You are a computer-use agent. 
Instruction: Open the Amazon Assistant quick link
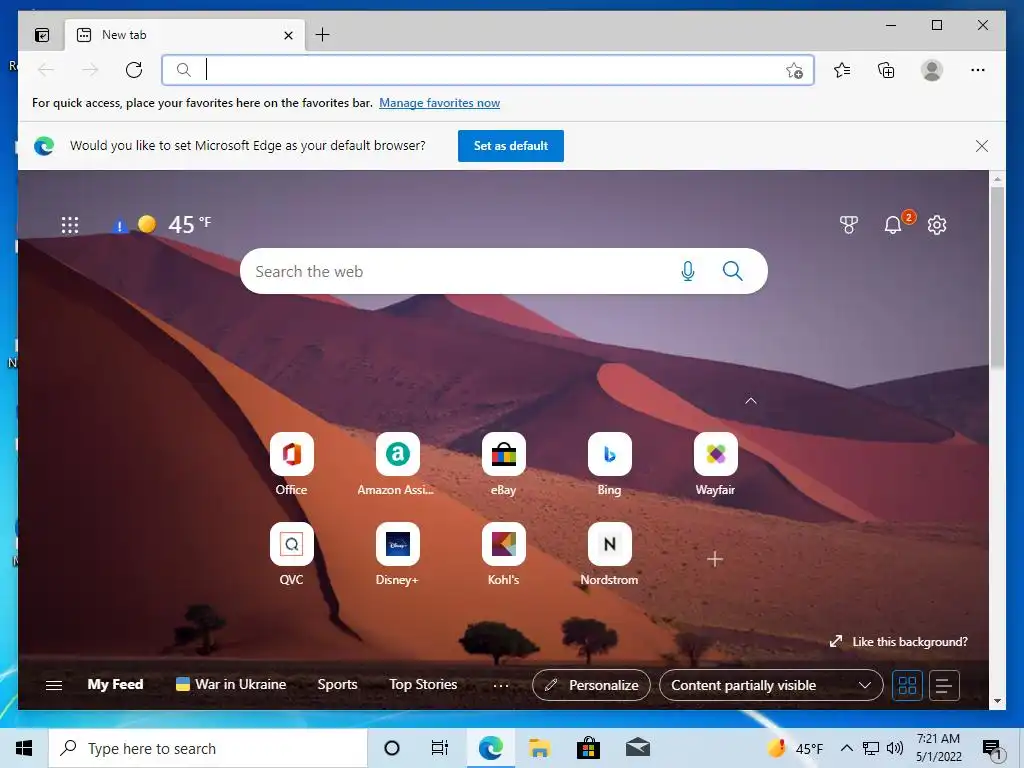tap(396, 464)
